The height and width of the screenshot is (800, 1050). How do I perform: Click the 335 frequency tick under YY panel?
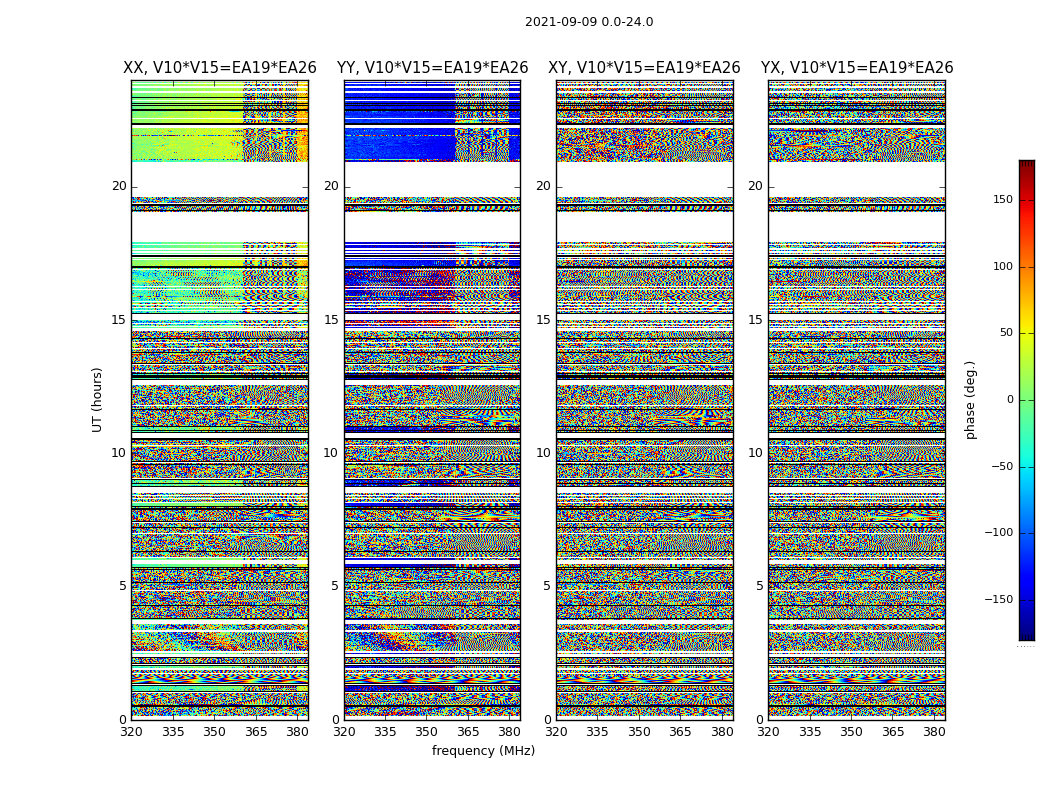(x=385, y=732)
